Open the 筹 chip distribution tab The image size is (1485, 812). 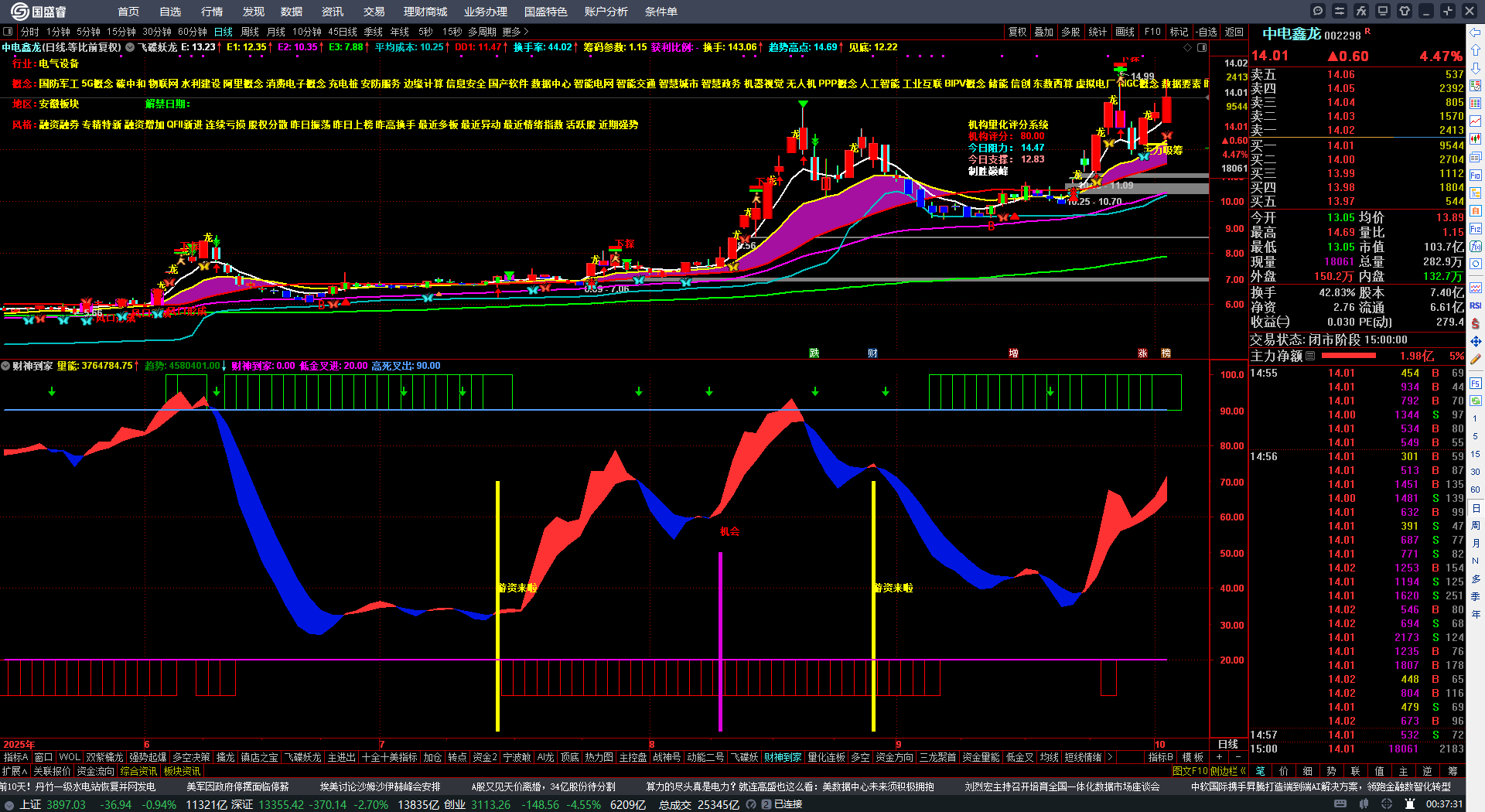coord(1453,771)
